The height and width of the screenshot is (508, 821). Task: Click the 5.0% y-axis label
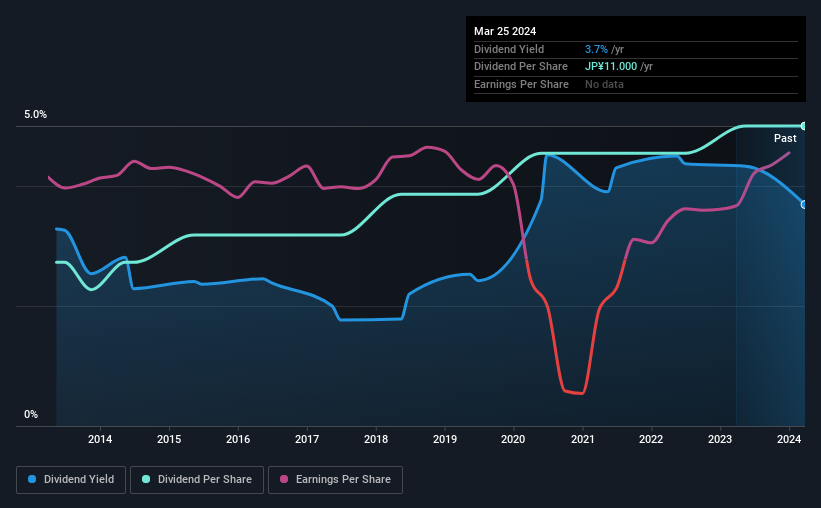(35, 115)
